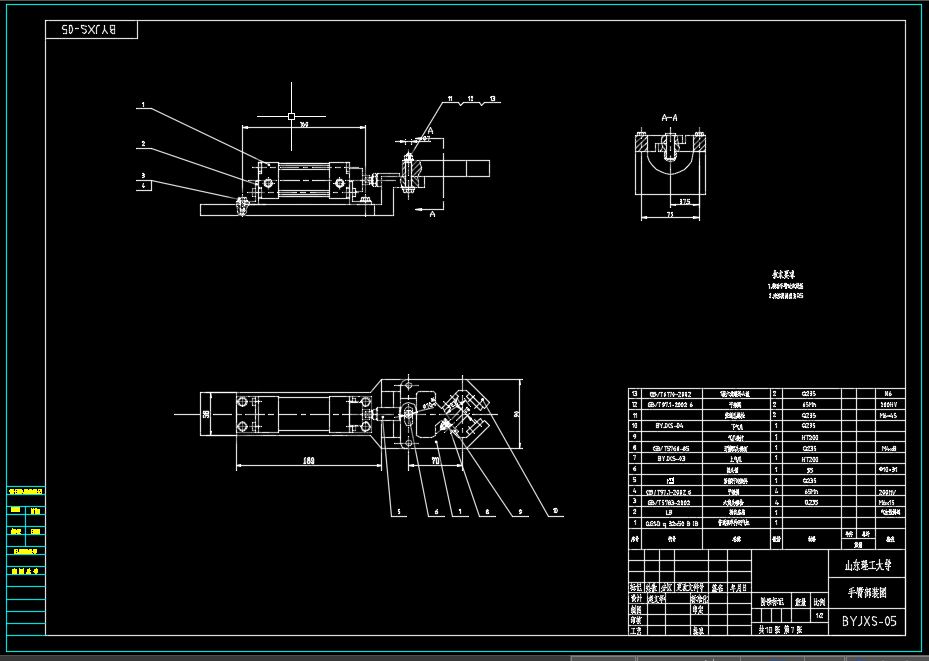
Task: Select the HT200 material in parts list row 7
Action: pyautogui.click(x=809, y=459)
